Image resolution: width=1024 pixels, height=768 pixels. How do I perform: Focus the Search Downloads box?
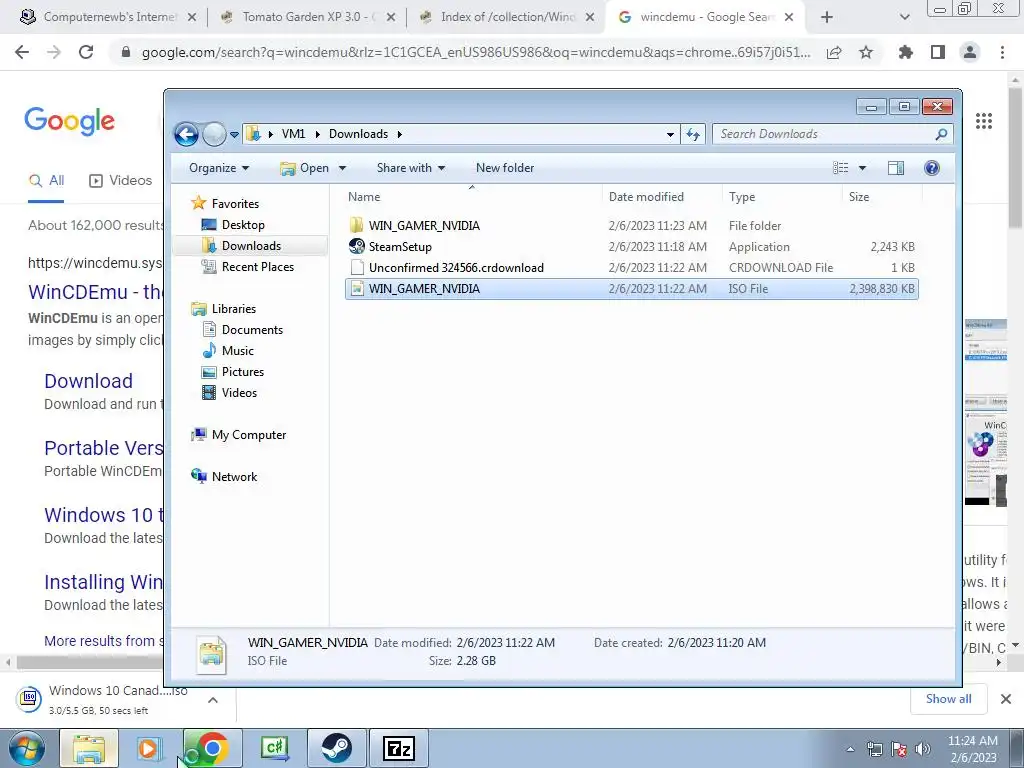tap(833, 134)
